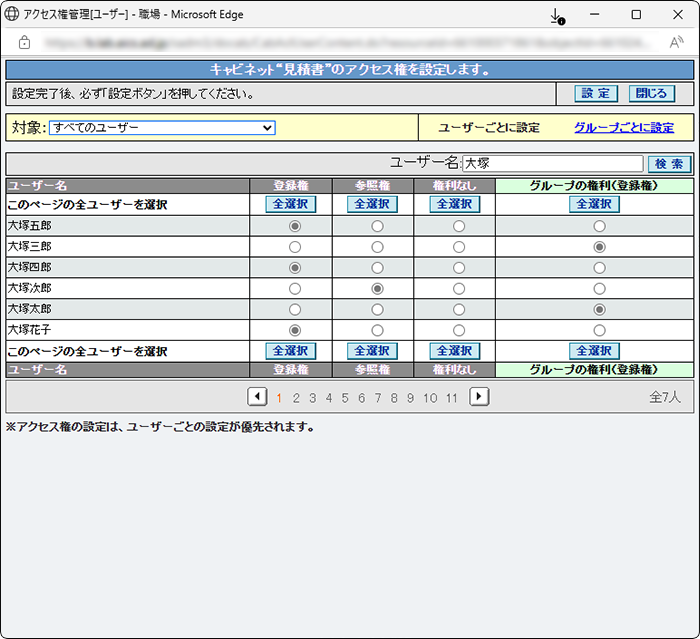Click the Read aloud icon in address bar
This screenshot has height=639, width=700.
(x=676, y=42)
